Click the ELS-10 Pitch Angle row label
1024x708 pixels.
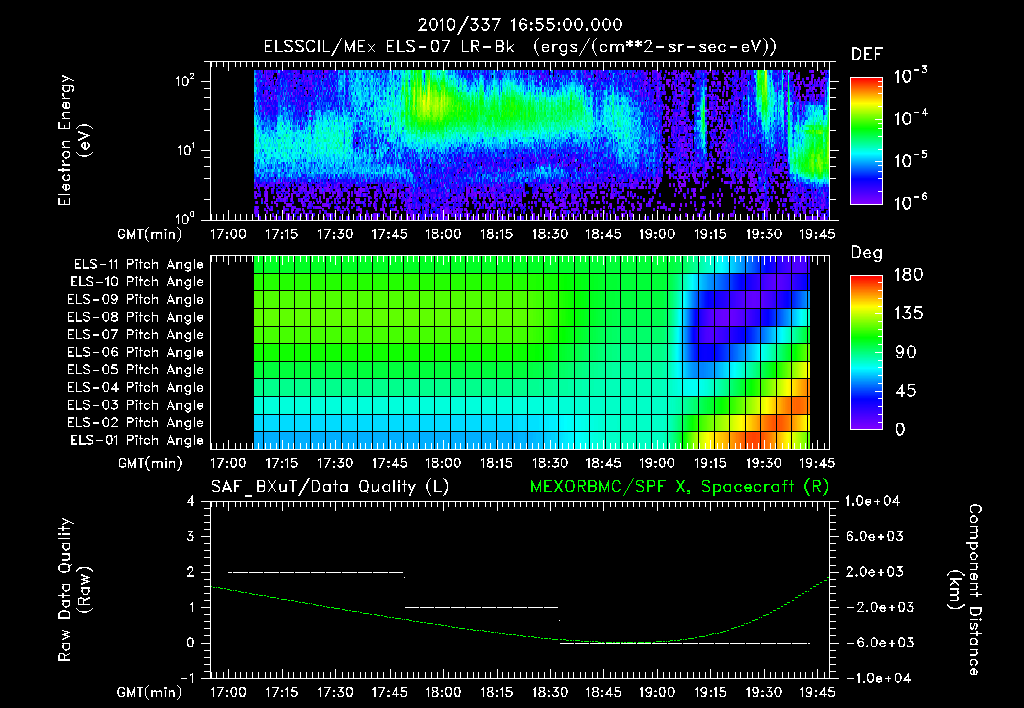pyautogui.click(x=137, y=282)
